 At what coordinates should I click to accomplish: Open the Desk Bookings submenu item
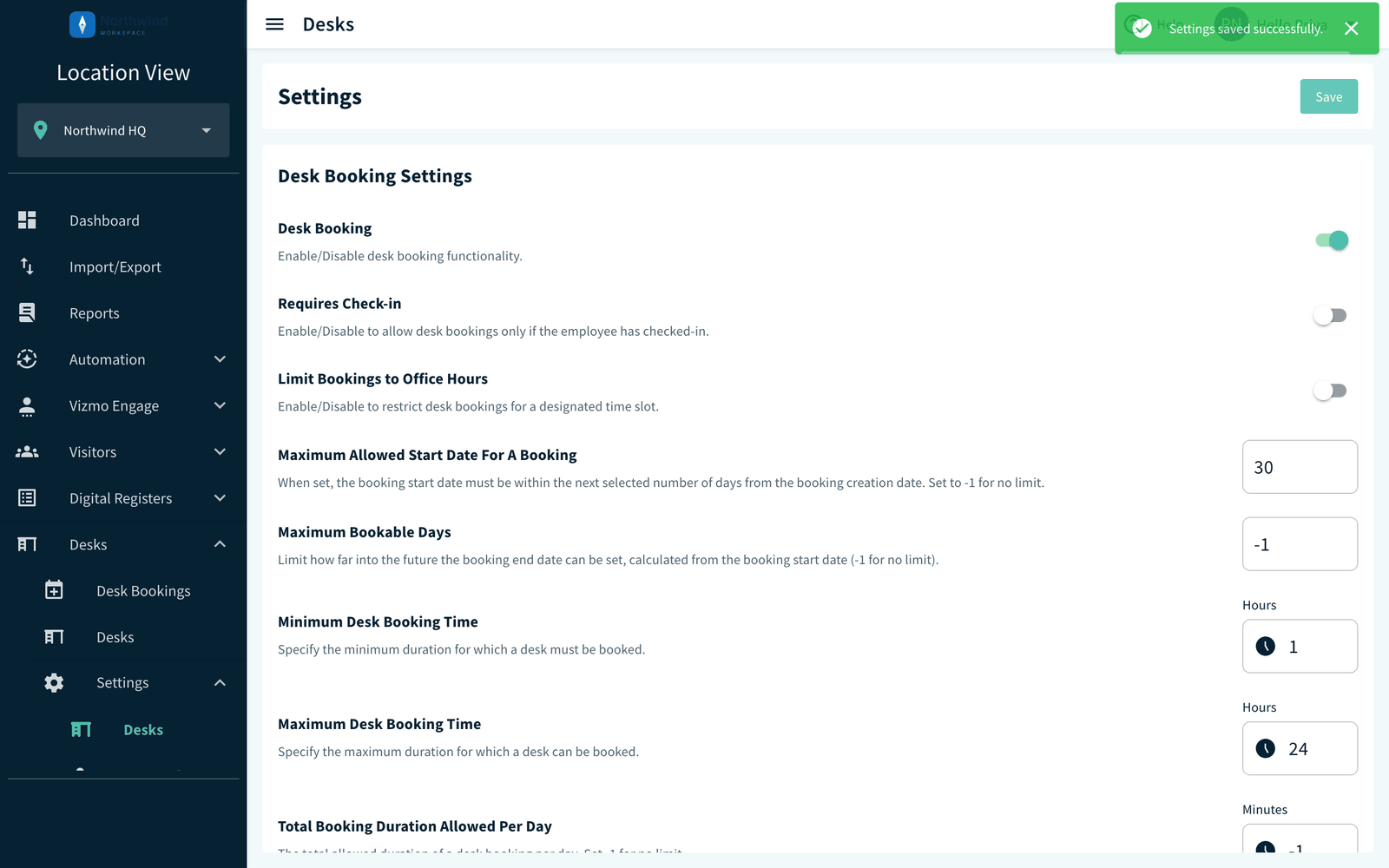tap(123, 590)
